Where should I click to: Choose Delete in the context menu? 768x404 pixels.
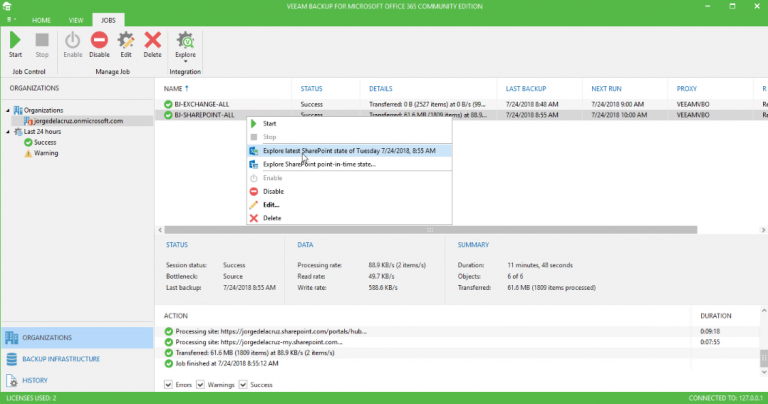[x=349, y=218]
